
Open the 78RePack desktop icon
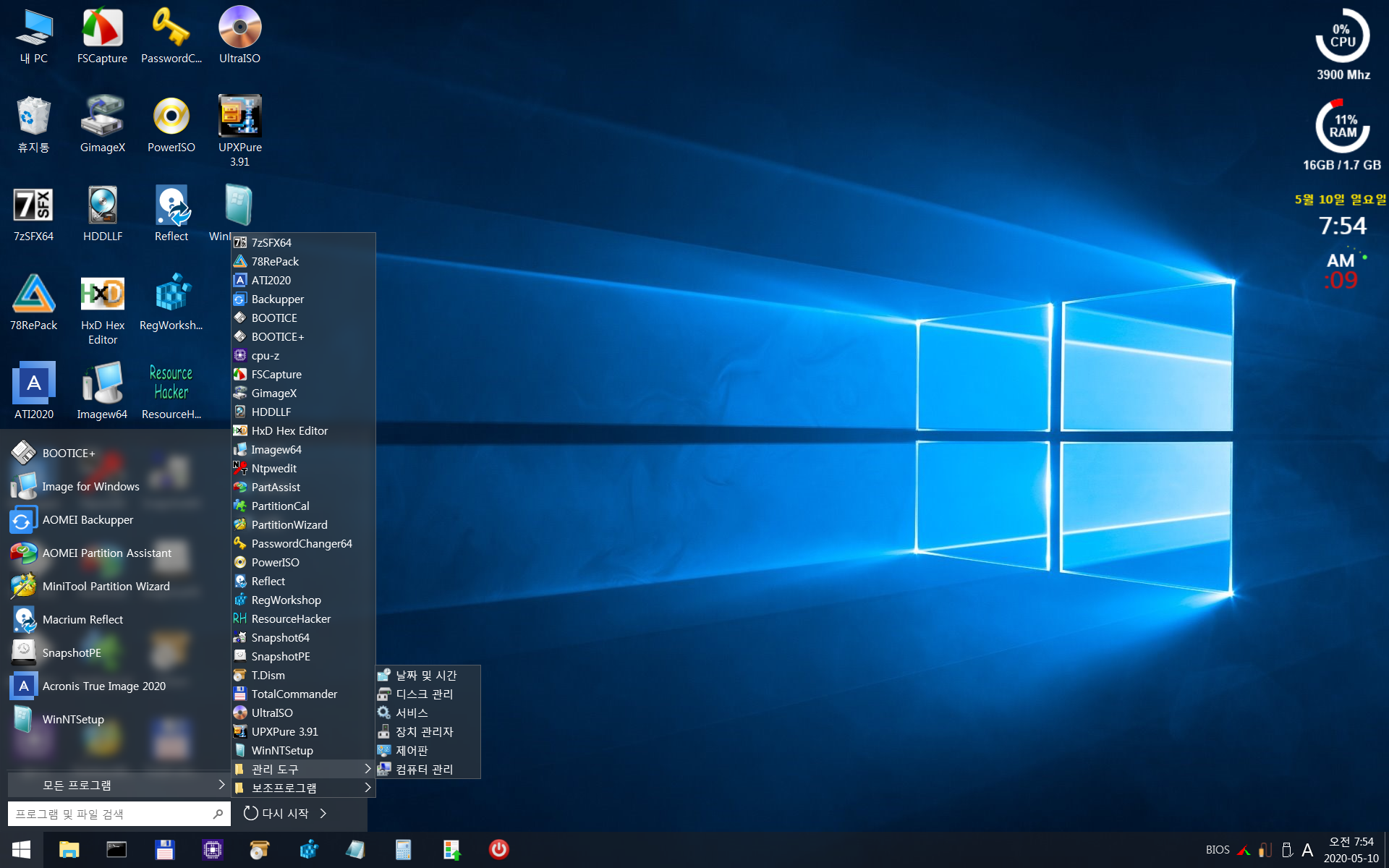click(x=33, y=302)
